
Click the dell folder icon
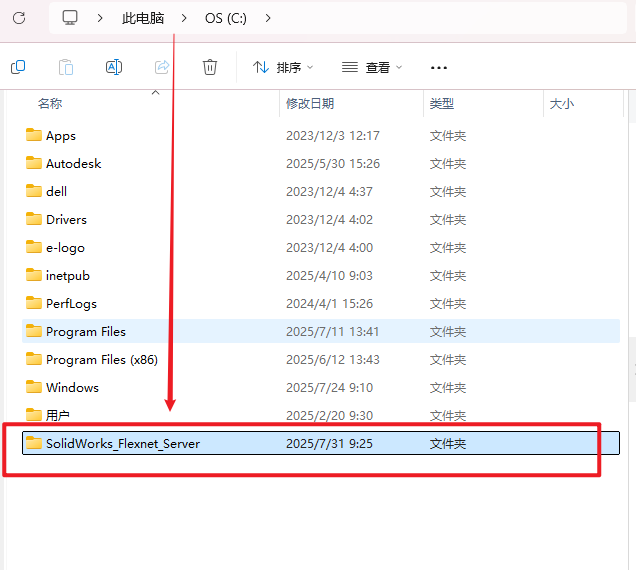[x=34, y=190]
